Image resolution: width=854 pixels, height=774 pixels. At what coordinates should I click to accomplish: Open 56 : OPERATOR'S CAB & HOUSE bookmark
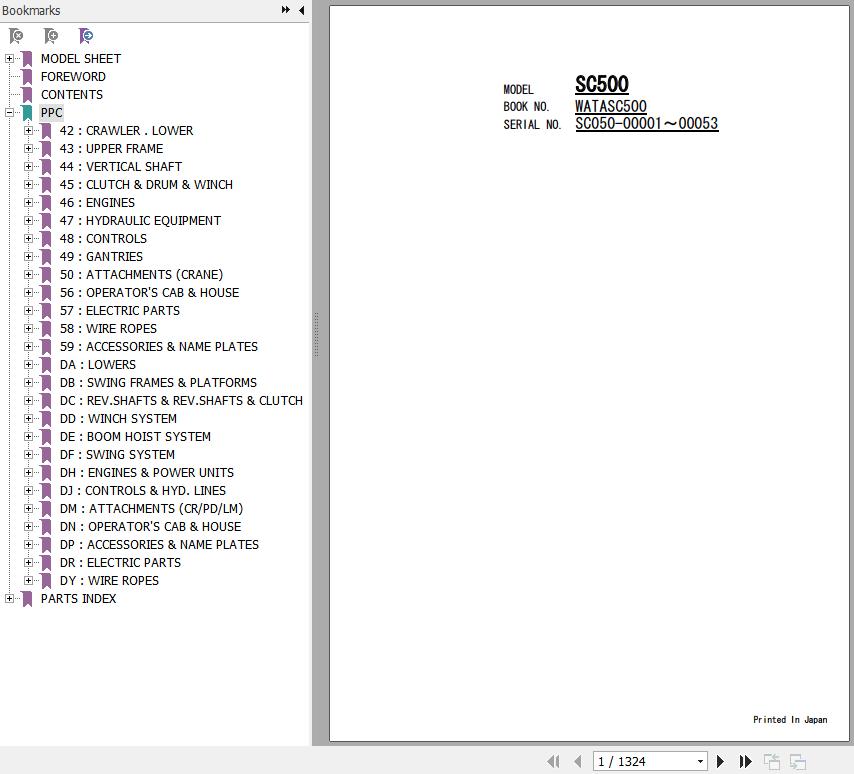coord(149,292)
